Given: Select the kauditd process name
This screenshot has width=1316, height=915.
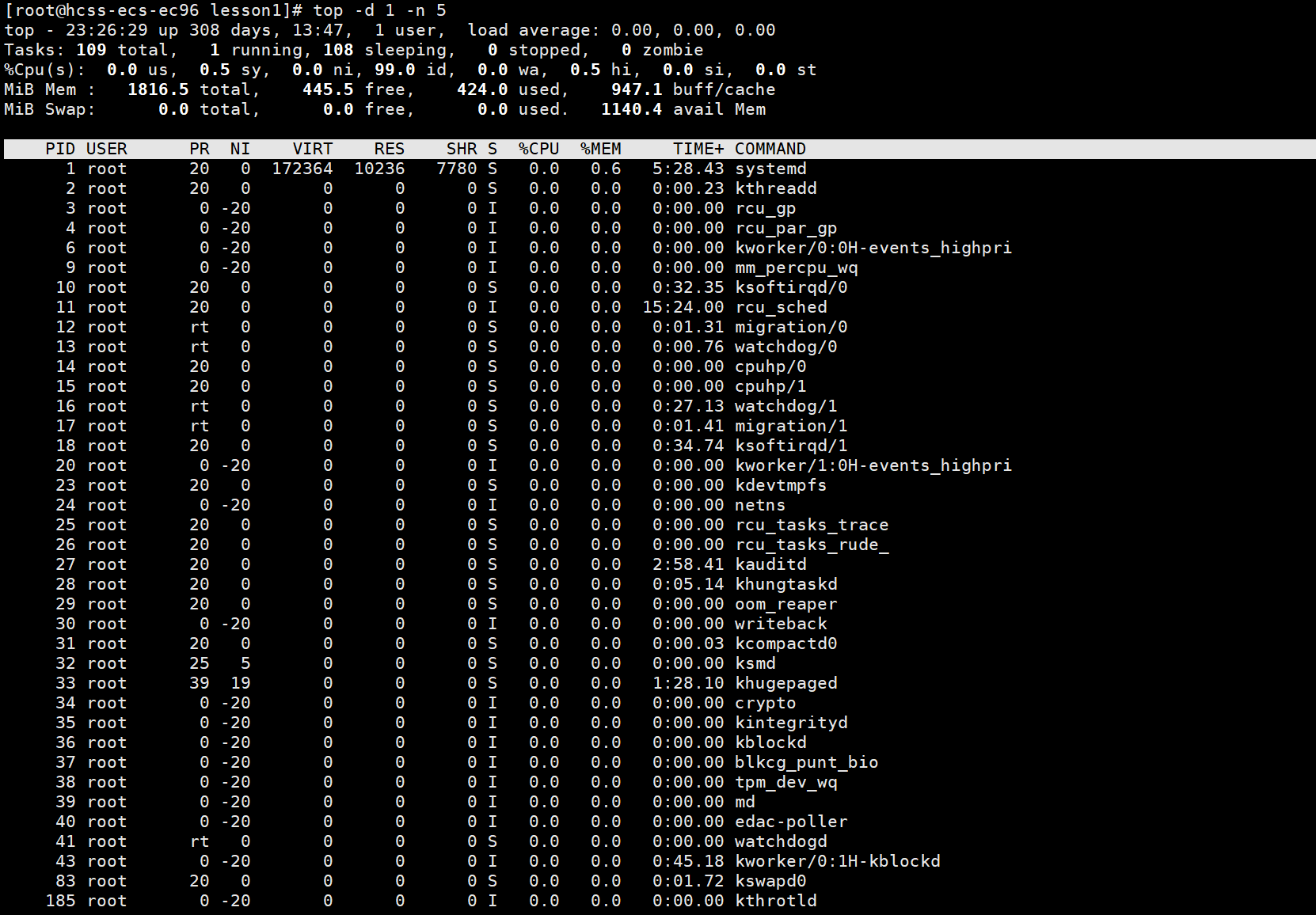Looking at the screenshot, I should point(770,564).
